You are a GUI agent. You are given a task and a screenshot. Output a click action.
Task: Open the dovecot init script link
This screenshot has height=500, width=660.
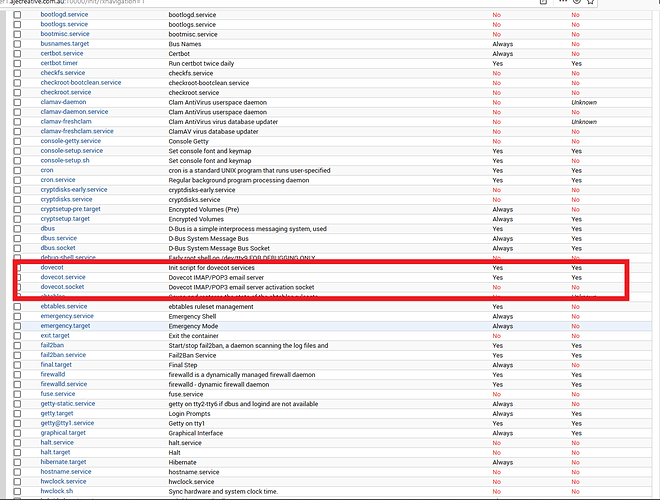pos(52,267)
